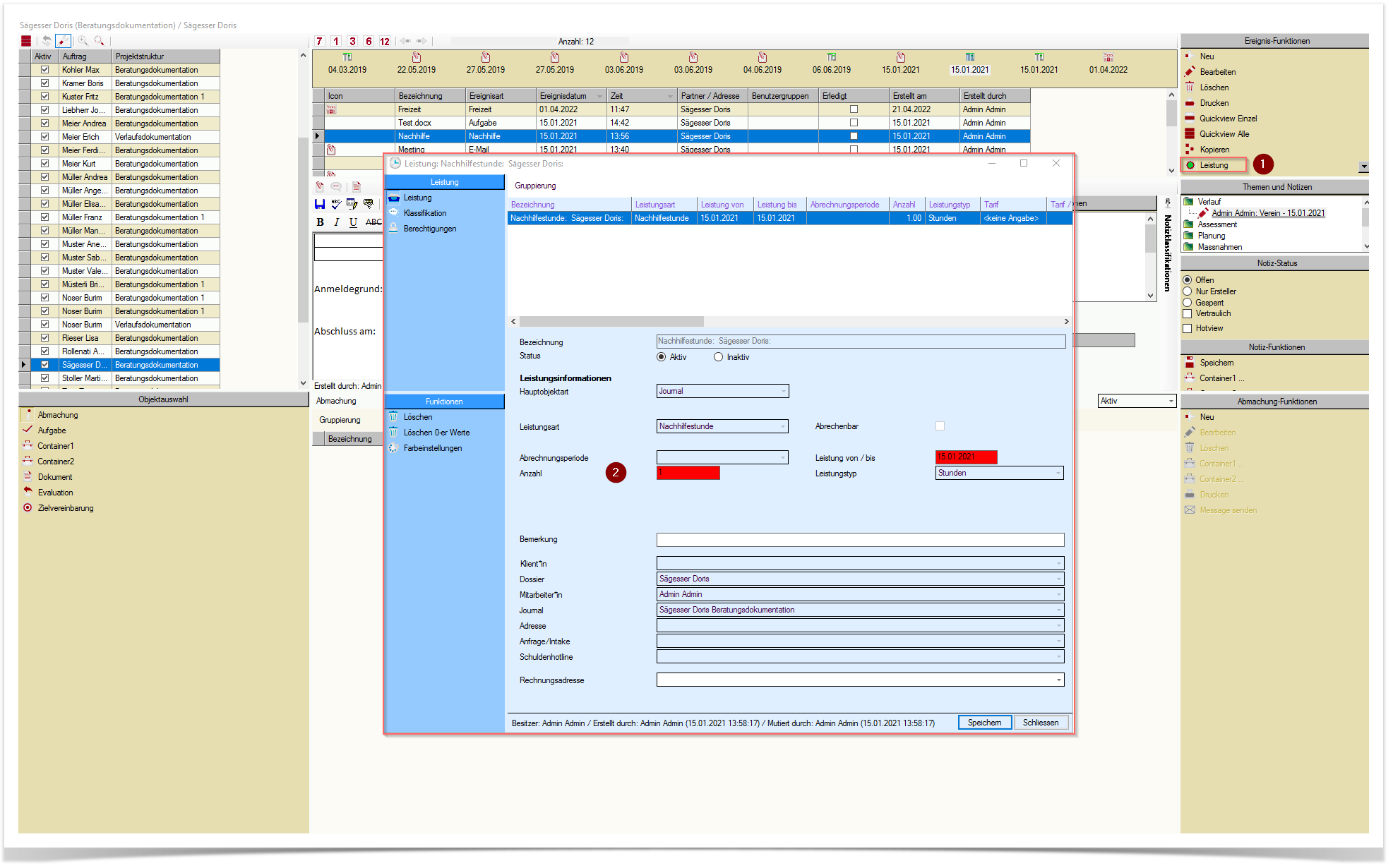Click Kopieren in Ereignis-Funktionen
The width and height of the screenshot is (1393, 868).
coord(1214,150)
